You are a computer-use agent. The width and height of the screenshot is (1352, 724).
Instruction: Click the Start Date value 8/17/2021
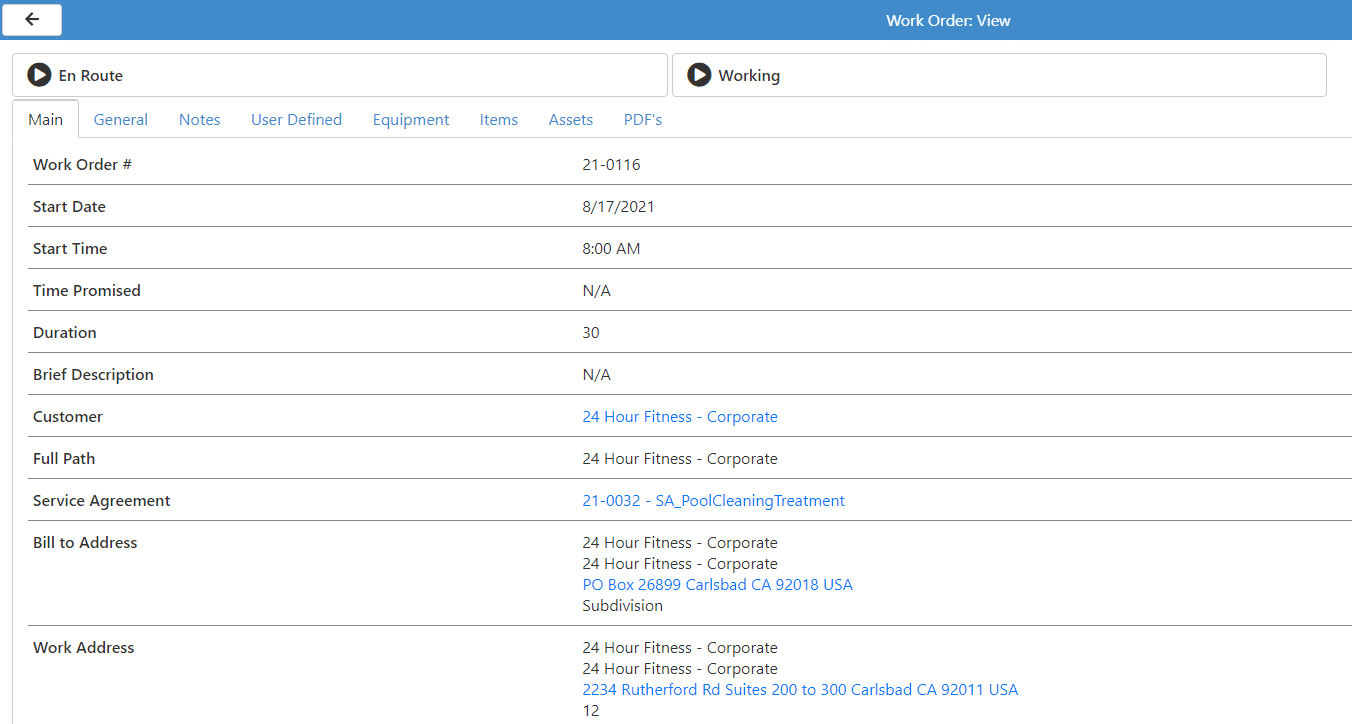[x=619, y=207]
